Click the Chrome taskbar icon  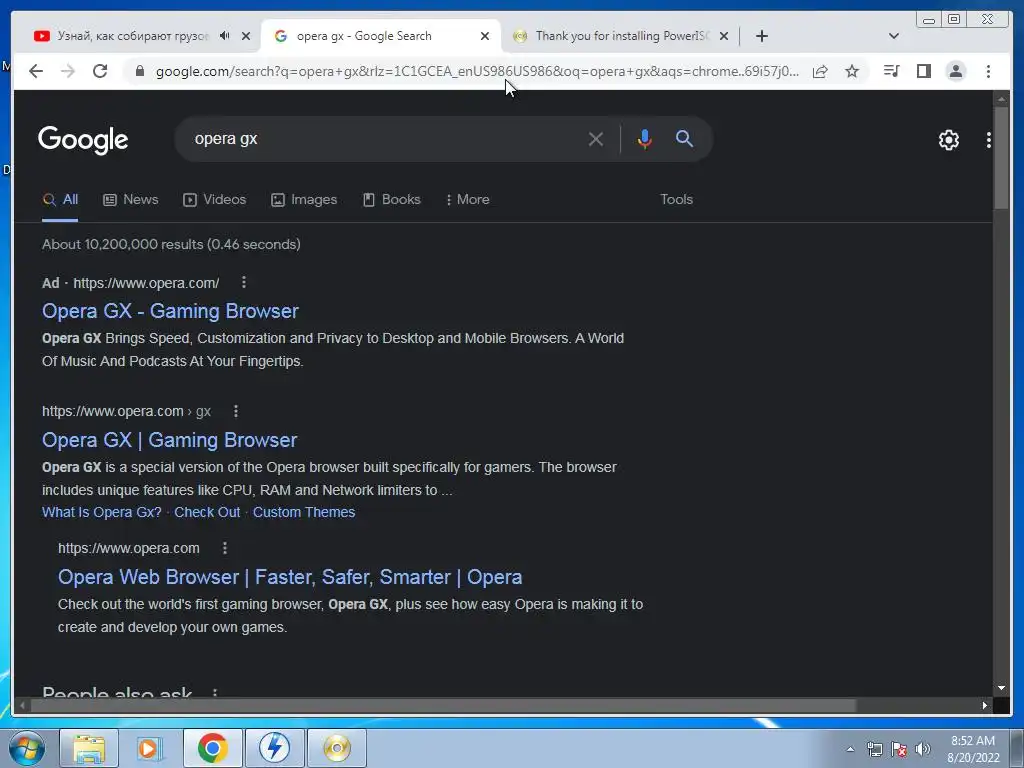click(x=212, y=748)
